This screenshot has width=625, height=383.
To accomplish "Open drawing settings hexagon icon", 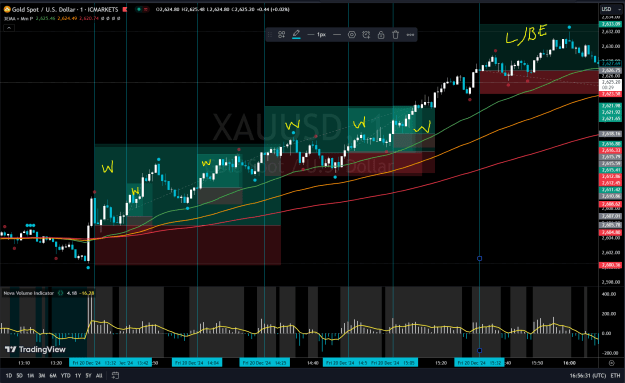I will coord(352,35).
